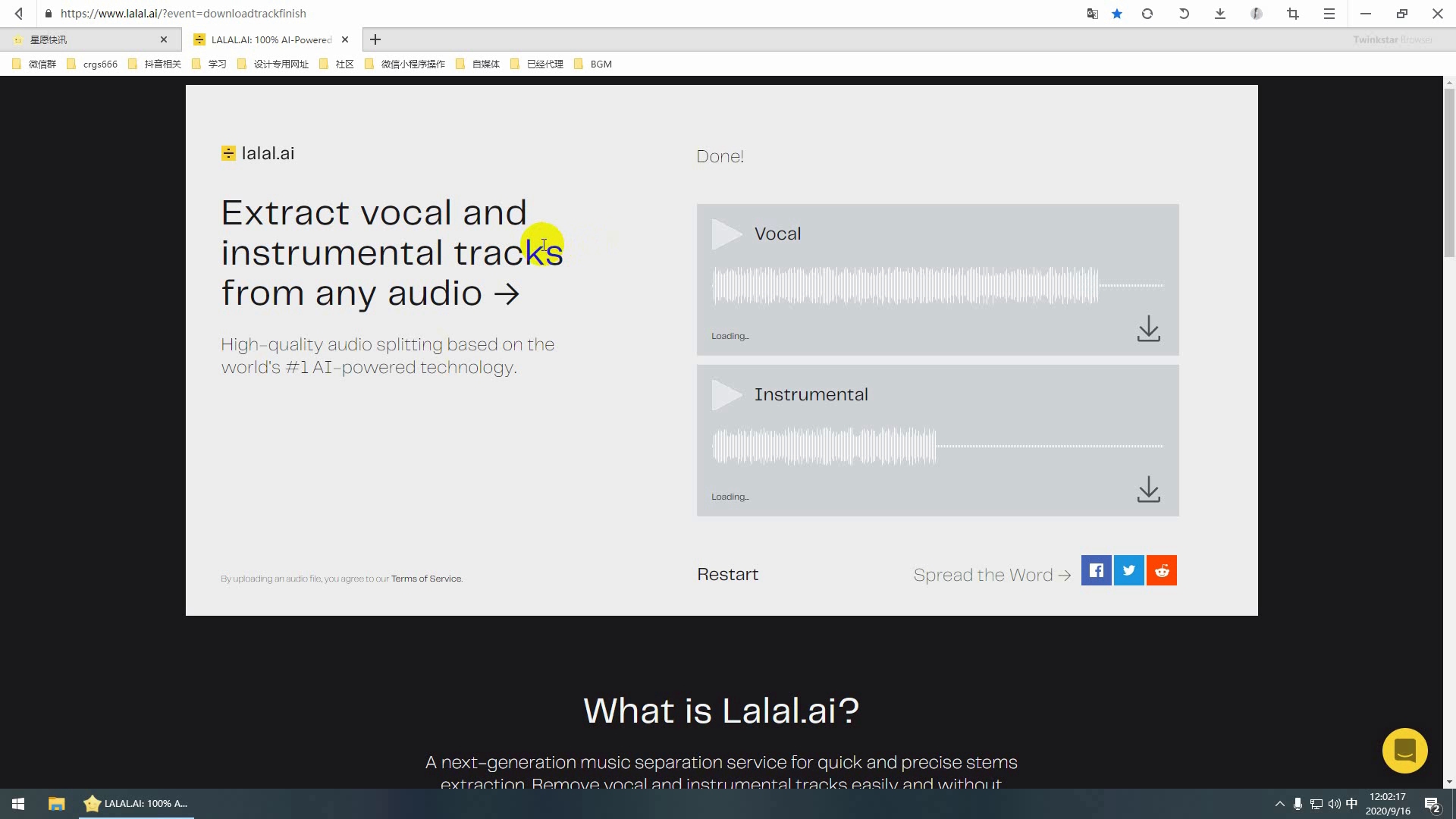Download the Vocal track
This screenshot has width=1456, height=819.
tap(1149, 329)
